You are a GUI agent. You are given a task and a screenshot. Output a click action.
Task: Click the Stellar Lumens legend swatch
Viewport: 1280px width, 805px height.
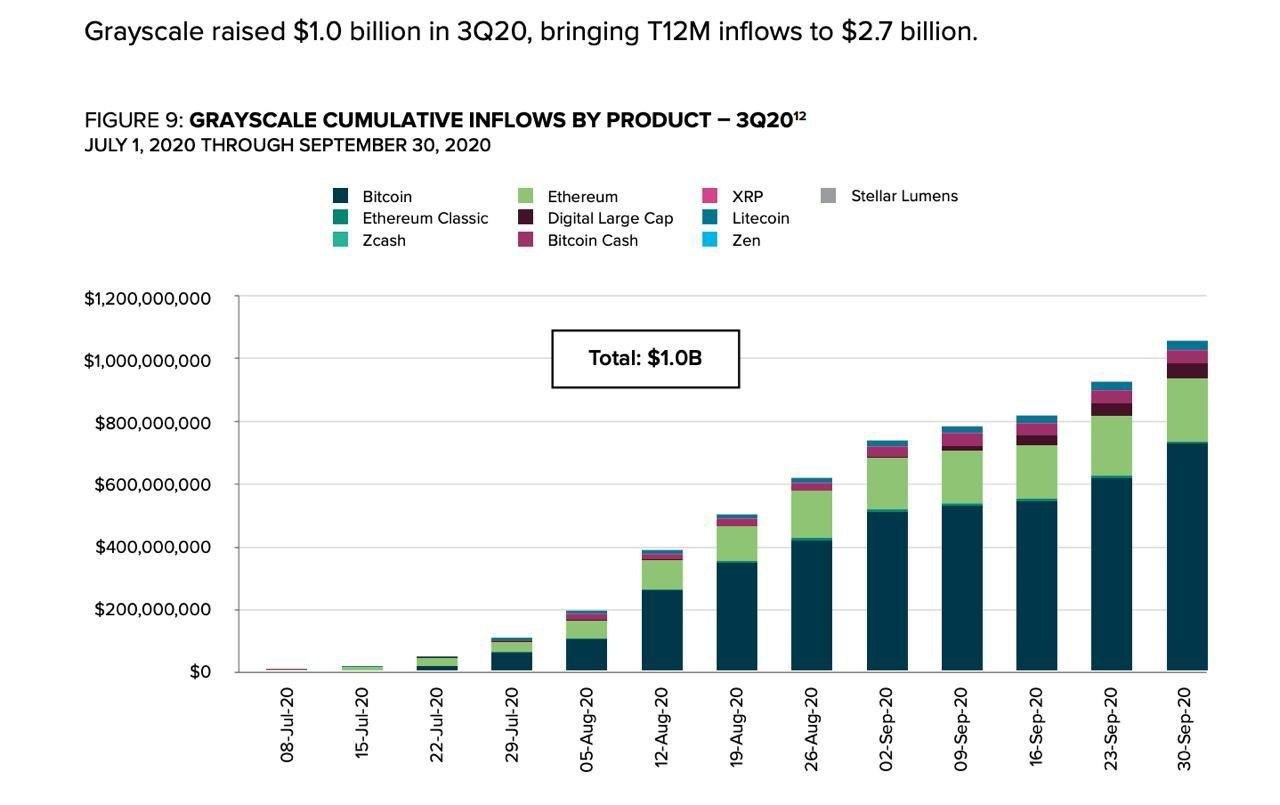[x=828, y=196]
